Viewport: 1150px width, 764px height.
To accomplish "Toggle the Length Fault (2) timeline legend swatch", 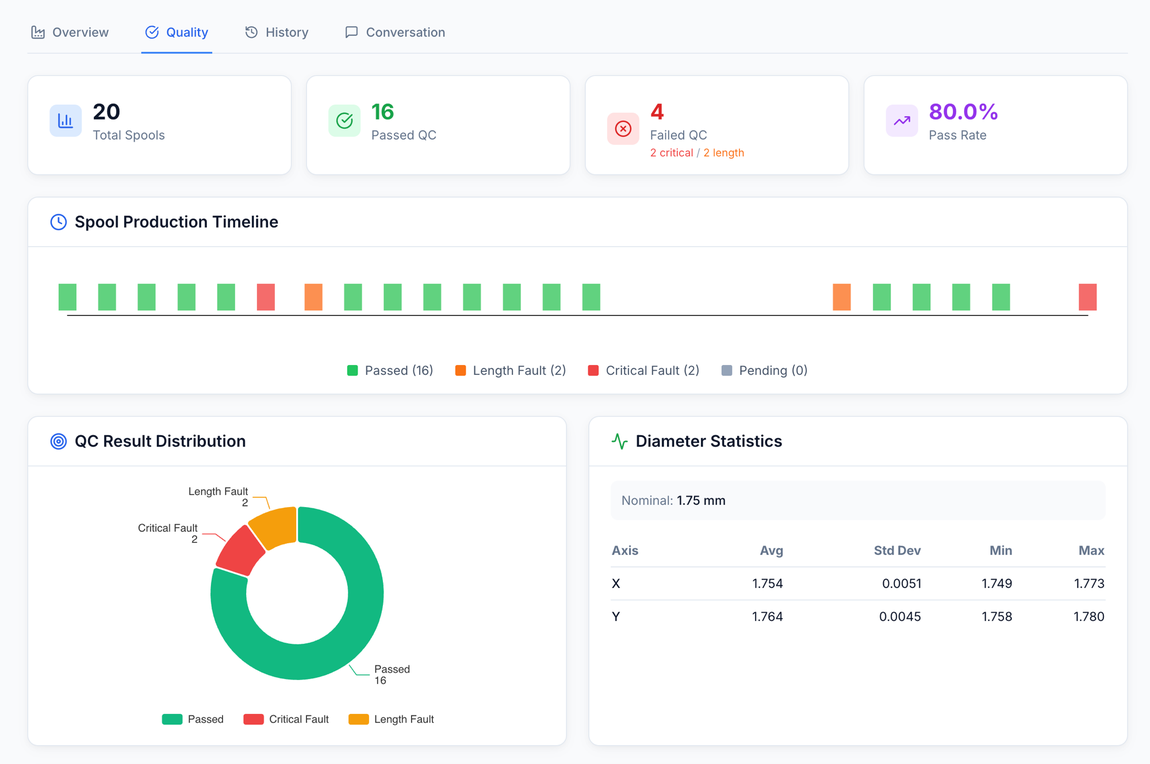I will click(461, 371).
